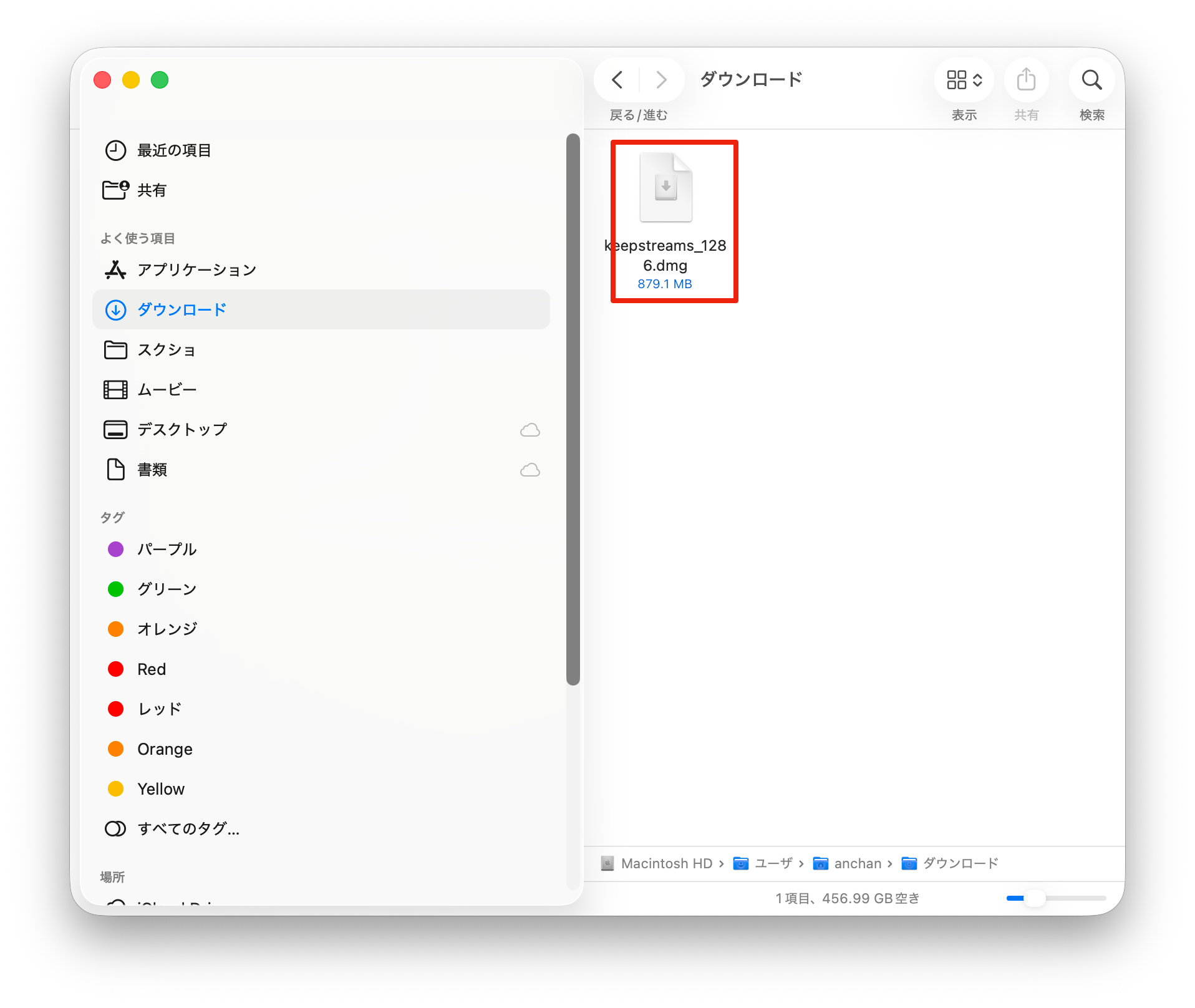Open the 共有 shared folder in sidebar
This screenshot has width=1195, height=1008.
152,190
